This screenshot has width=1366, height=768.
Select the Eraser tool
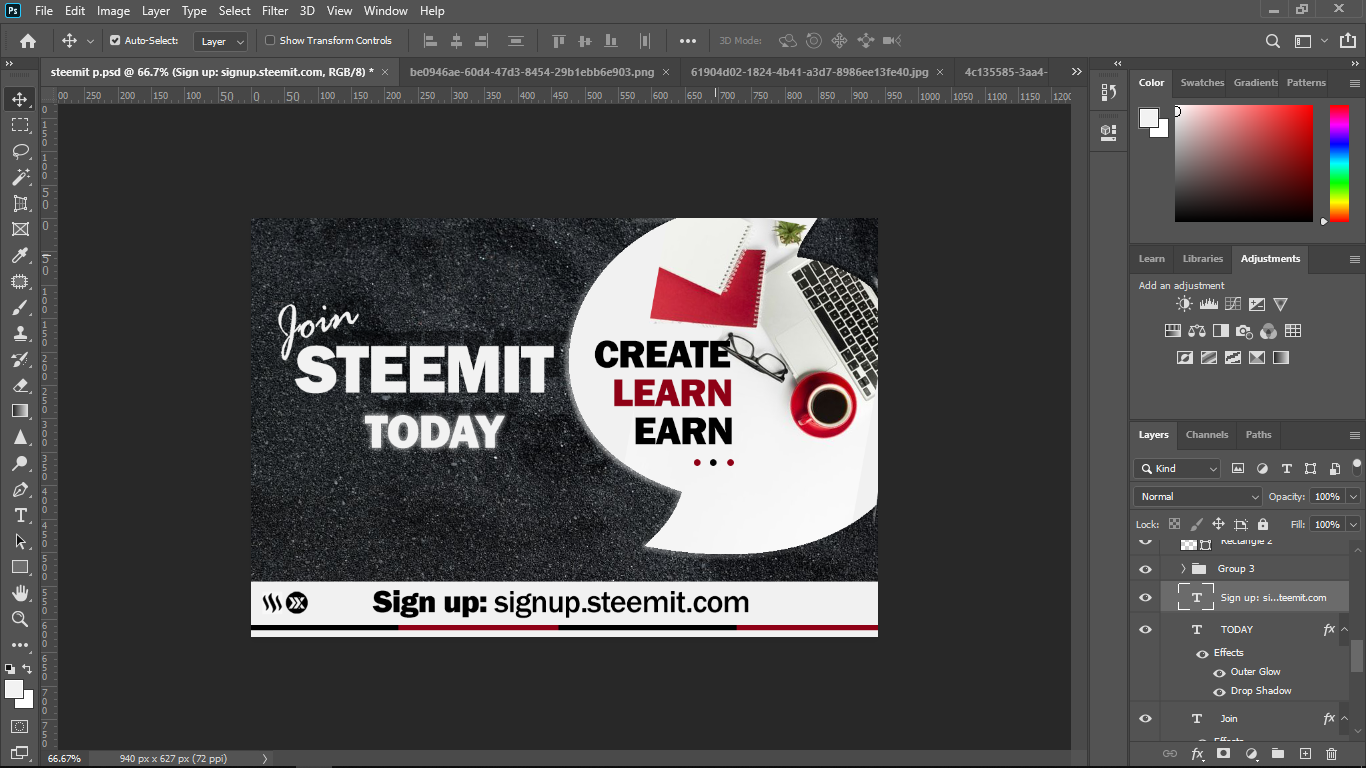point(20,385)
